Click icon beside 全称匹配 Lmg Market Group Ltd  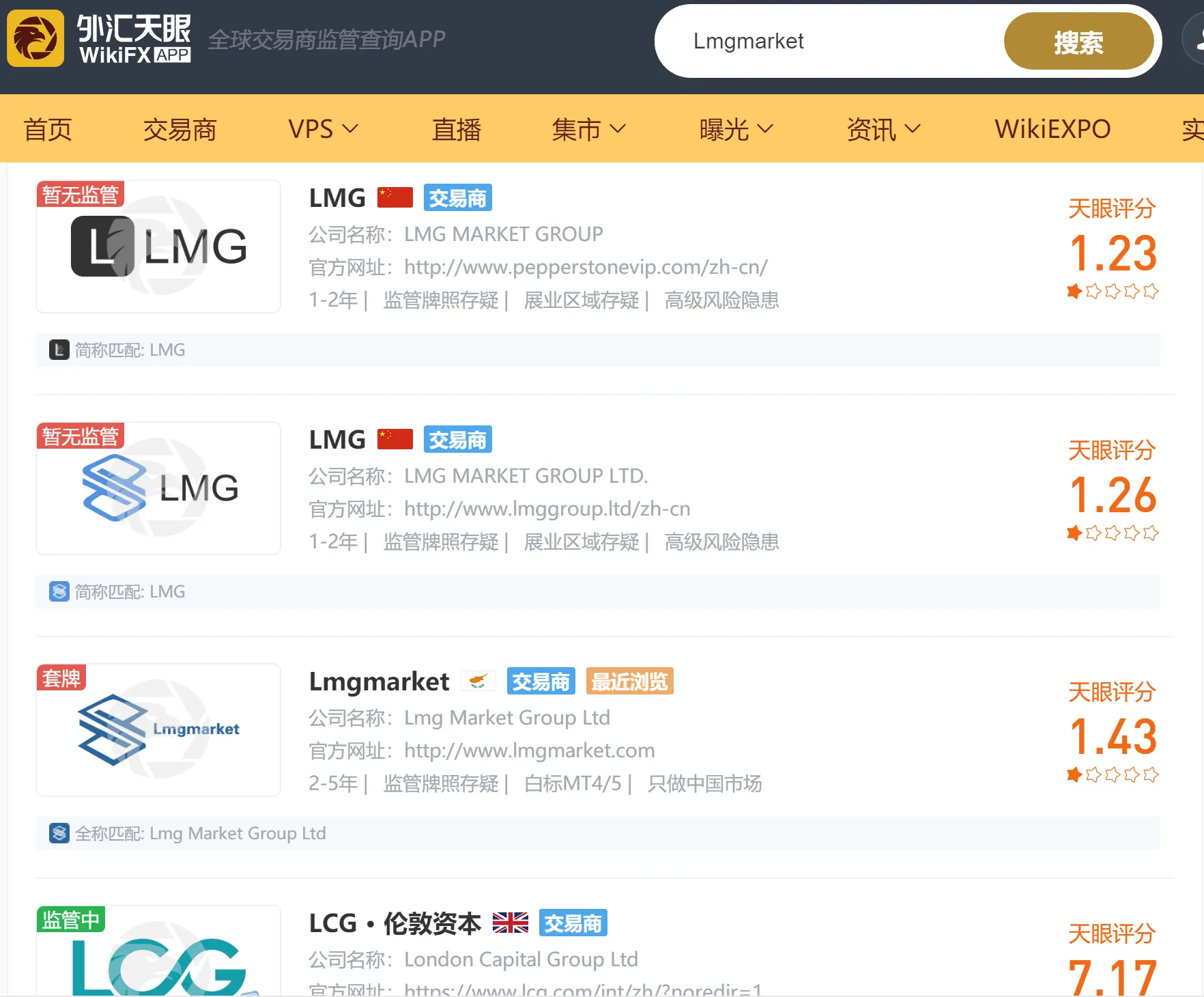59,833
